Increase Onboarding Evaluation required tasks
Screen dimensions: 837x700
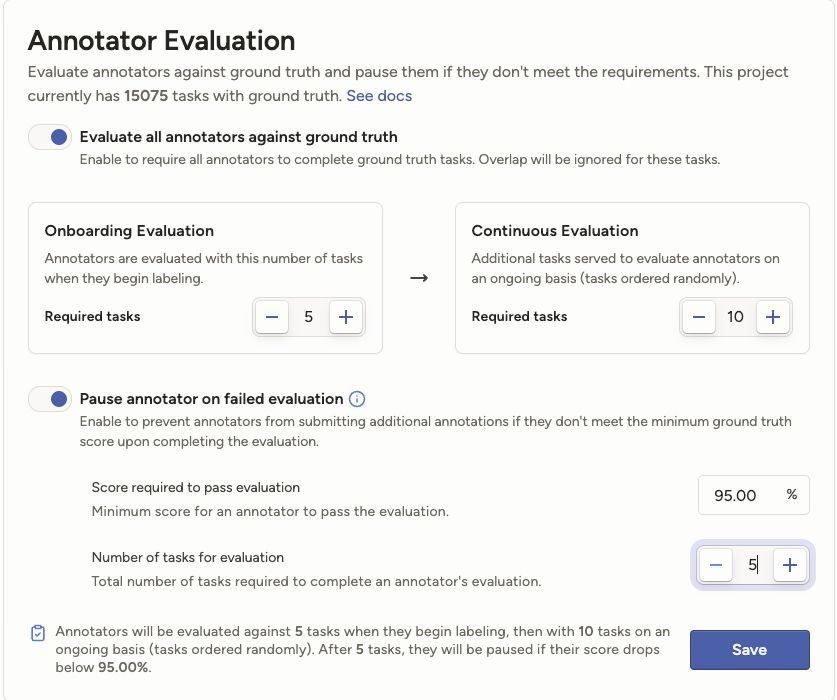pyautogui.click(x=345, y=317)
